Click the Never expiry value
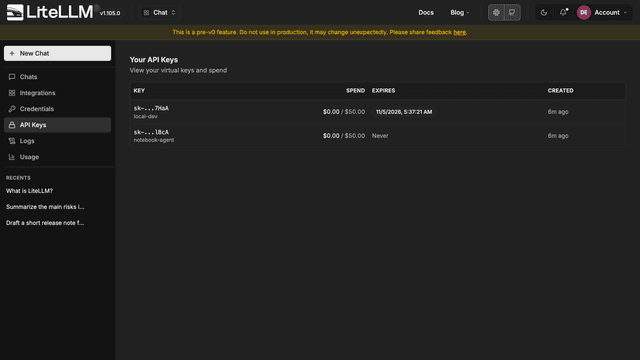Screen dimensions: 640x360 [x=380, y=136]
